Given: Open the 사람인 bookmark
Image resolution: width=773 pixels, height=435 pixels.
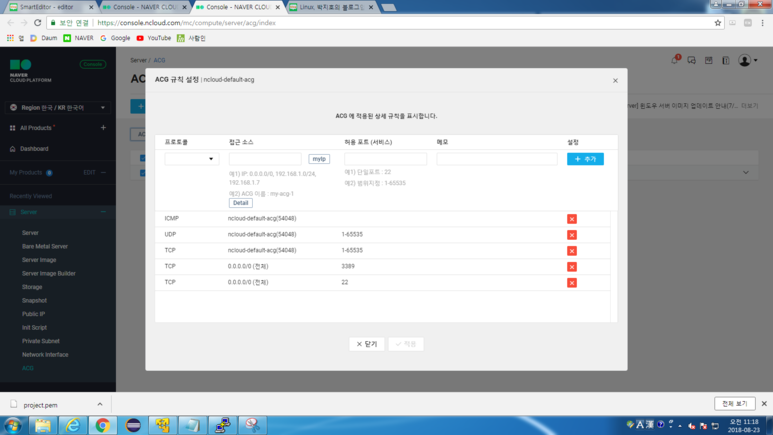Looking at the screenshot, I should click(191, 38).
